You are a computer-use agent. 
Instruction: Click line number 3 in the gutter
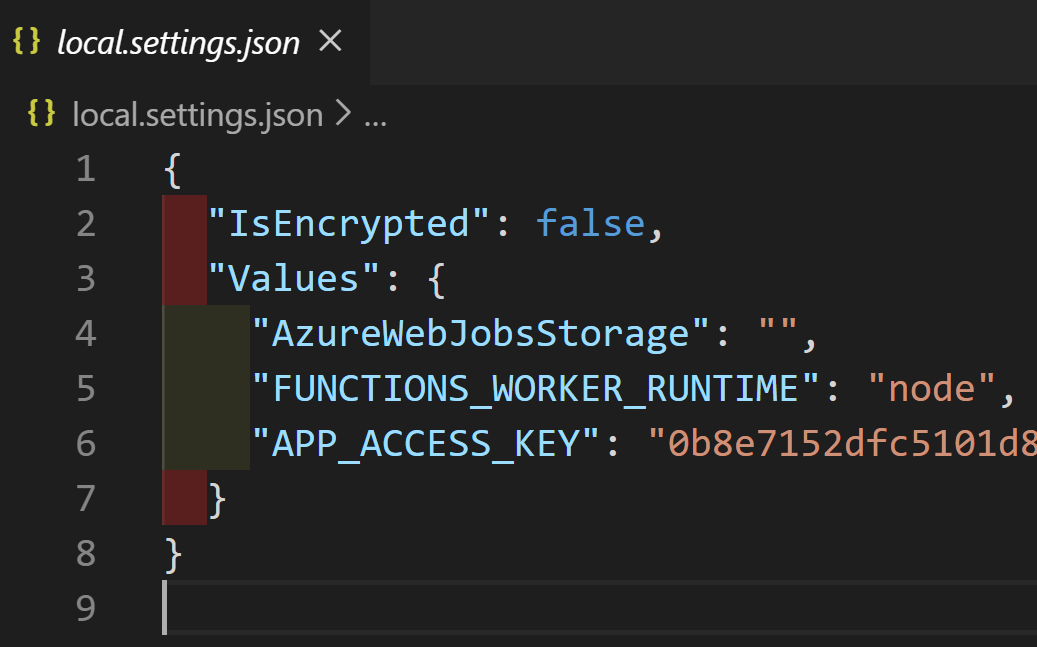(85, 278)
